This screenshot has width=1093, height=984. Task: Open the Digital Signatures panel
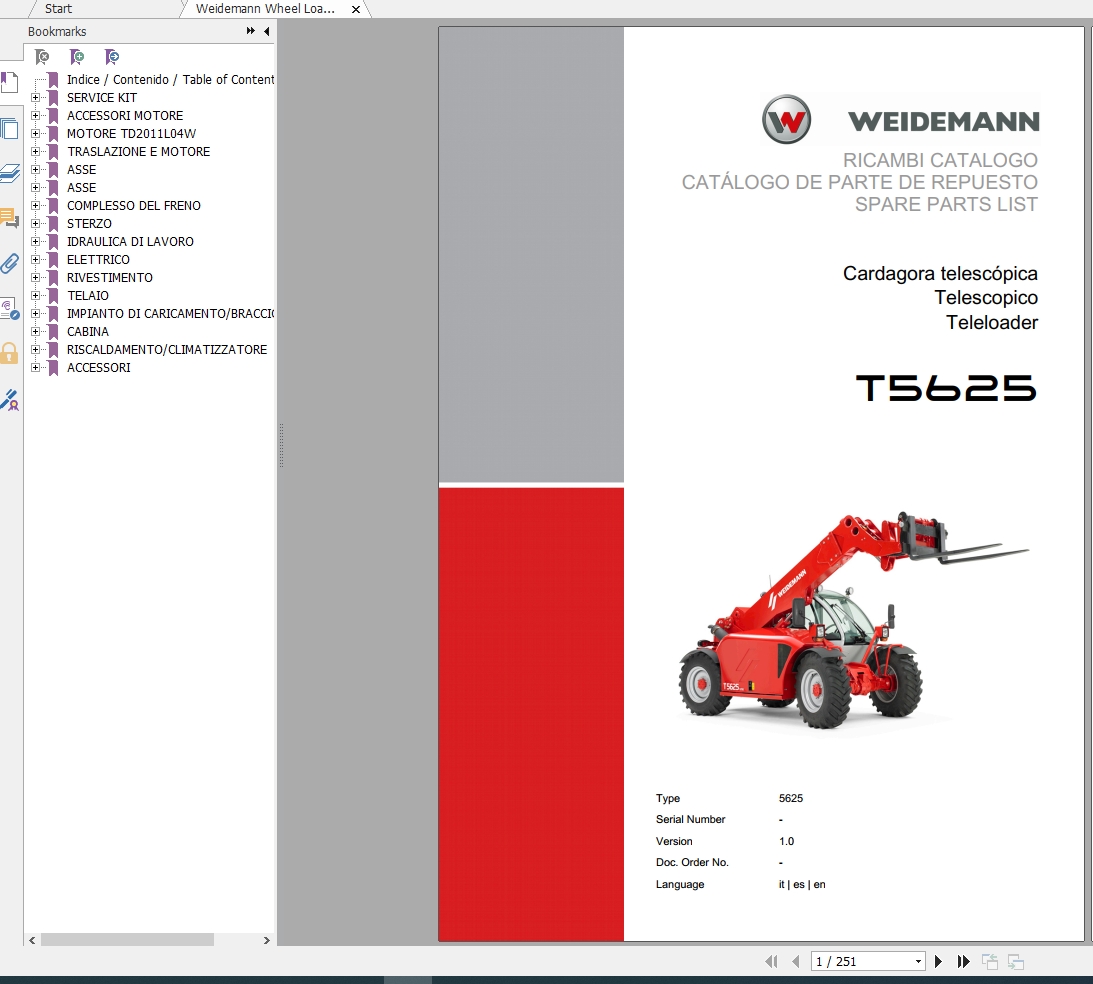[10, 400]
